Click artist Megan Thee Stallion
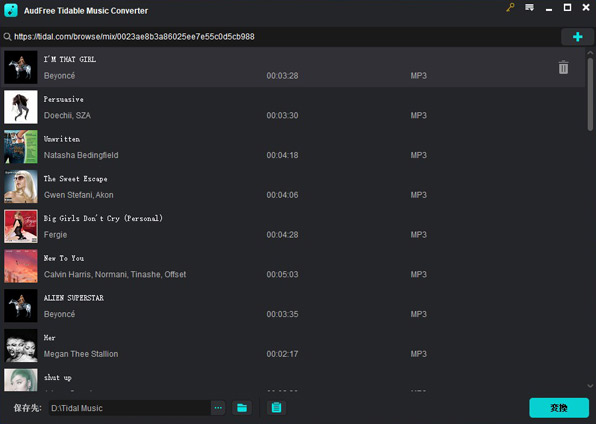The width and height of the screenshot is (596, 424). click(81, 354)
